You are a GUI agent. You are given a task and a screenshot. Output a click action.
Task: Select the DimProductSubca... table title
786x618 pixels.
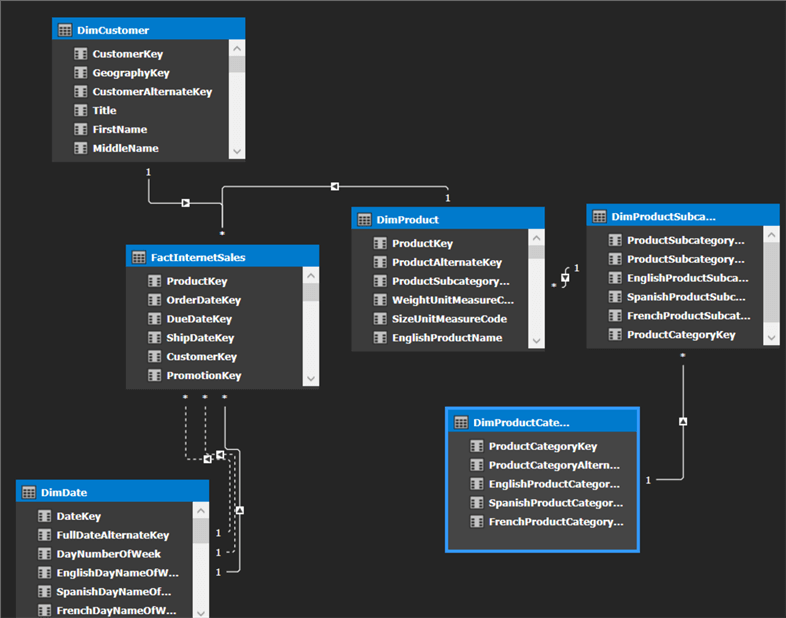pos(663,217)
